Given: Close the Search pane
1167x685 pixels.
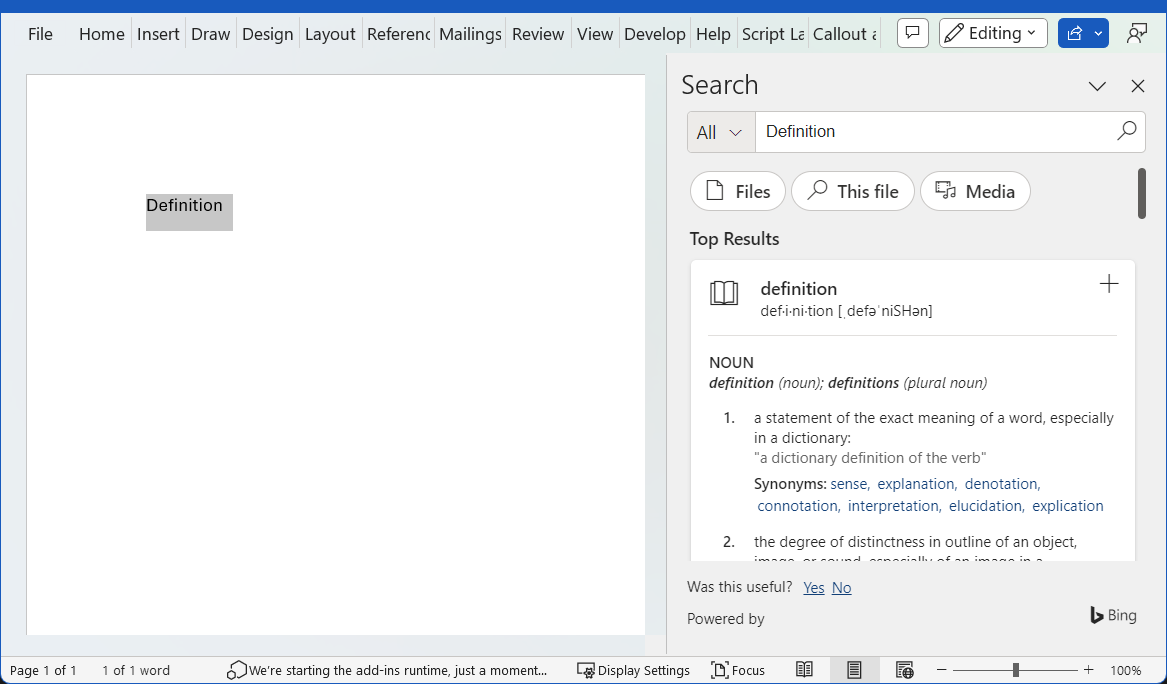Looking at the screenshot, I should coord(1137,86).
